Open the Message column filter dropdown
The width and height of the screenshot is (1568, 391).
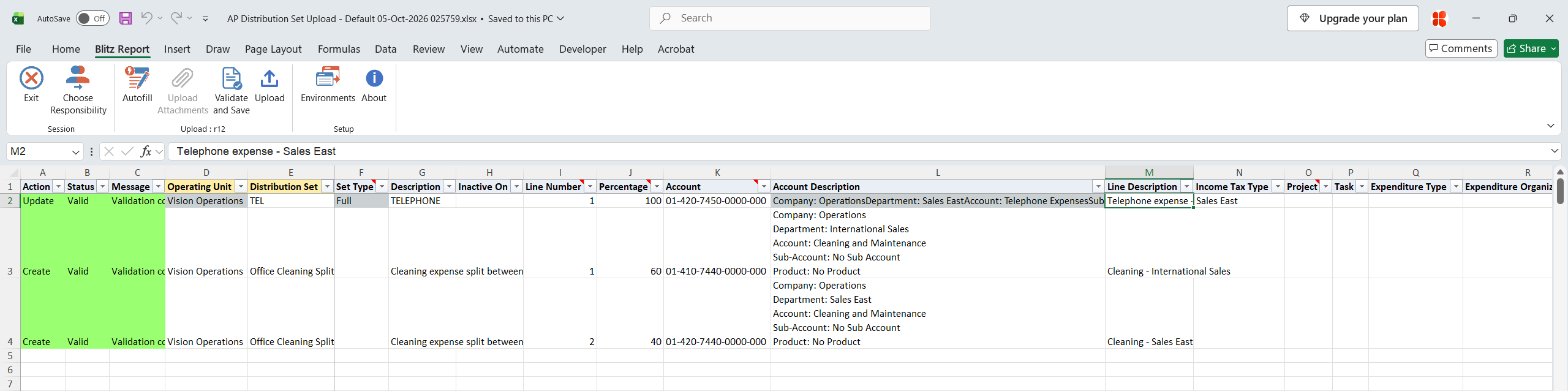click(158, 186)
